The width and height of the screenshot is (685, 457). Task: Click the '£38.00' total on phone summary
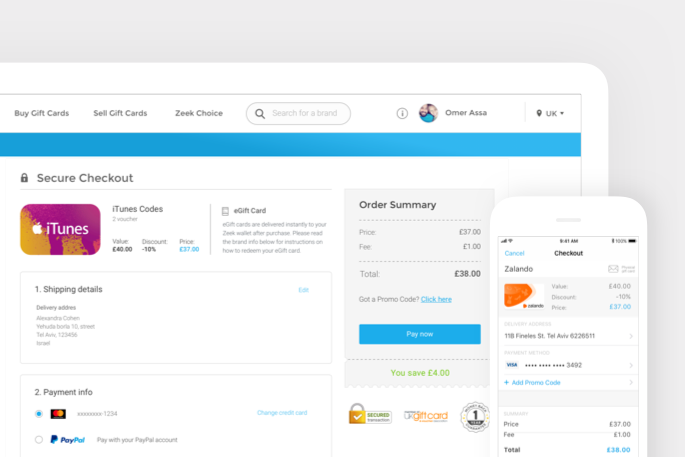(x=618, y=450)
